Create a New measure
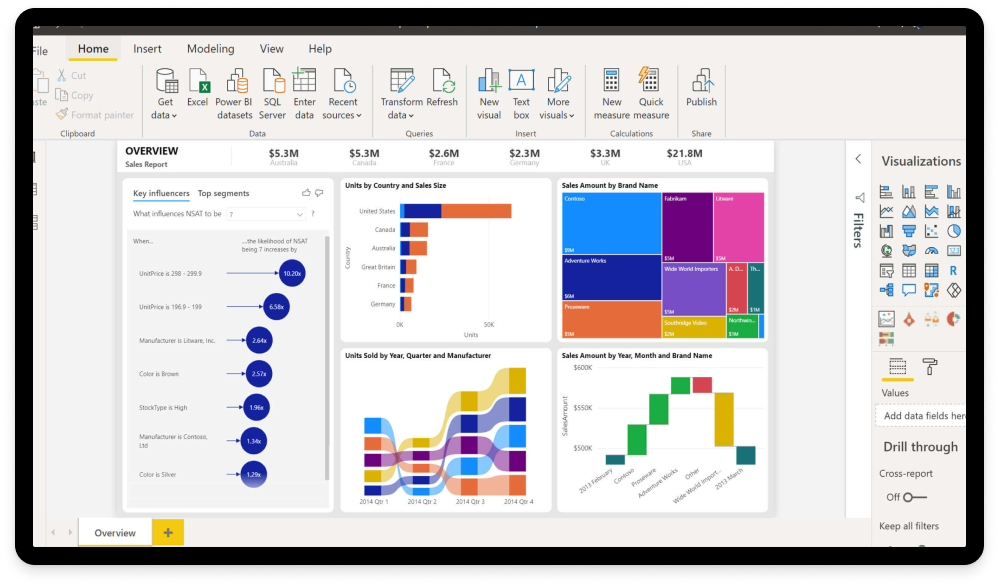This screenshot has width=999, height=586. tap(612, 94)
